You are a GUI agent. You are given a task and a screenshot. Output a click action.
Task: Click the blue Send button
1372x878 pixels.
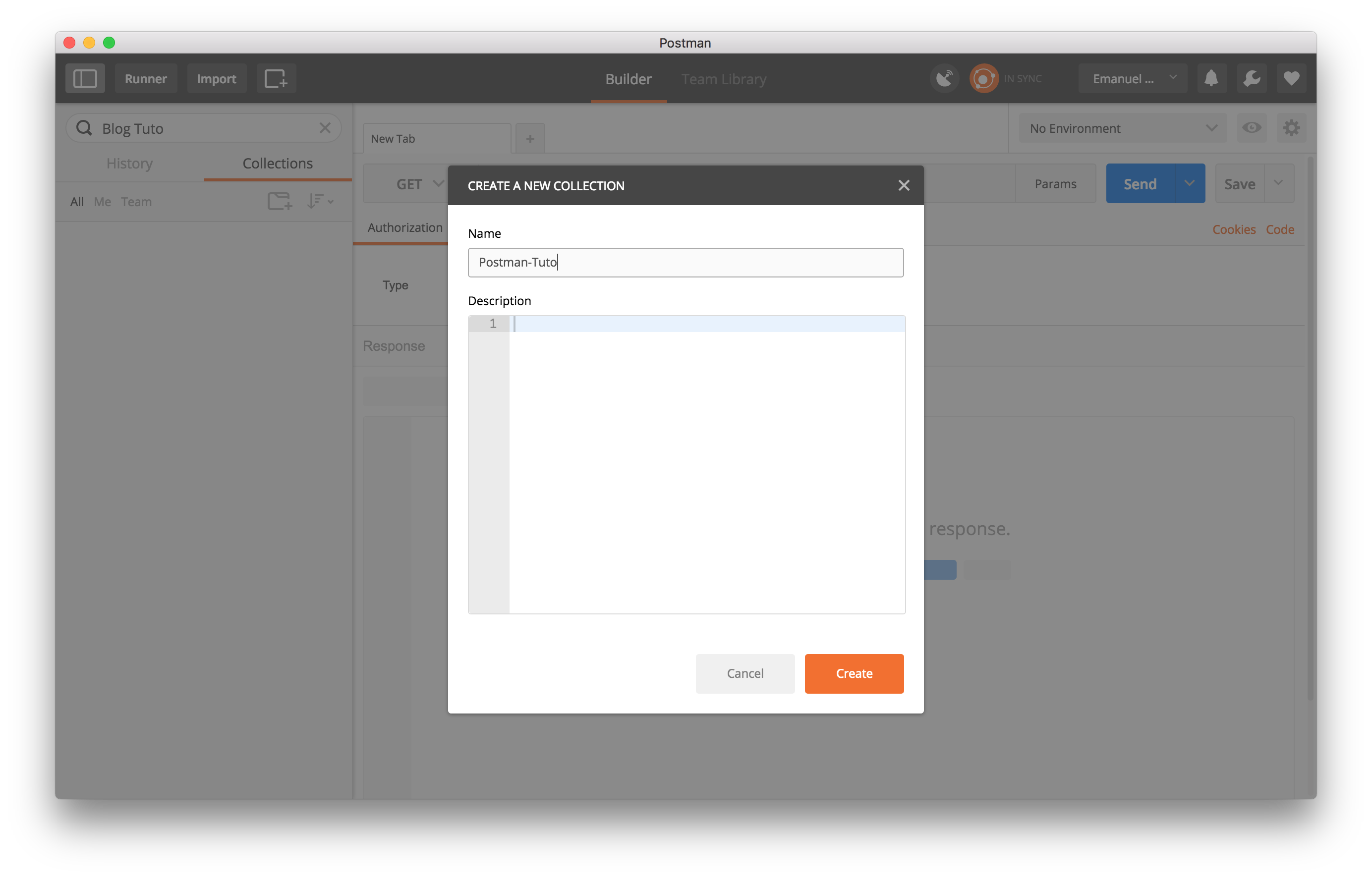tap(1140, 184)
